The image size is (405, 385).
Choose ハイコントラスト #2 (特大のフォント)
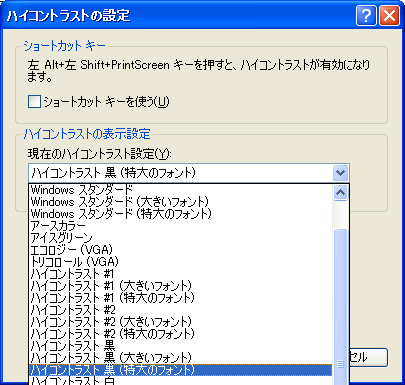tap(180, 334)
